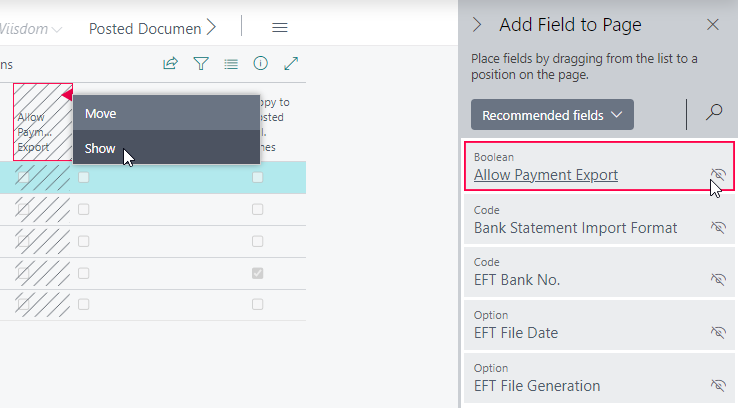The height and width of the screenshot is (408, 738).
Task: Open the hamburger menu icon
Action: (x=280, y=28)
